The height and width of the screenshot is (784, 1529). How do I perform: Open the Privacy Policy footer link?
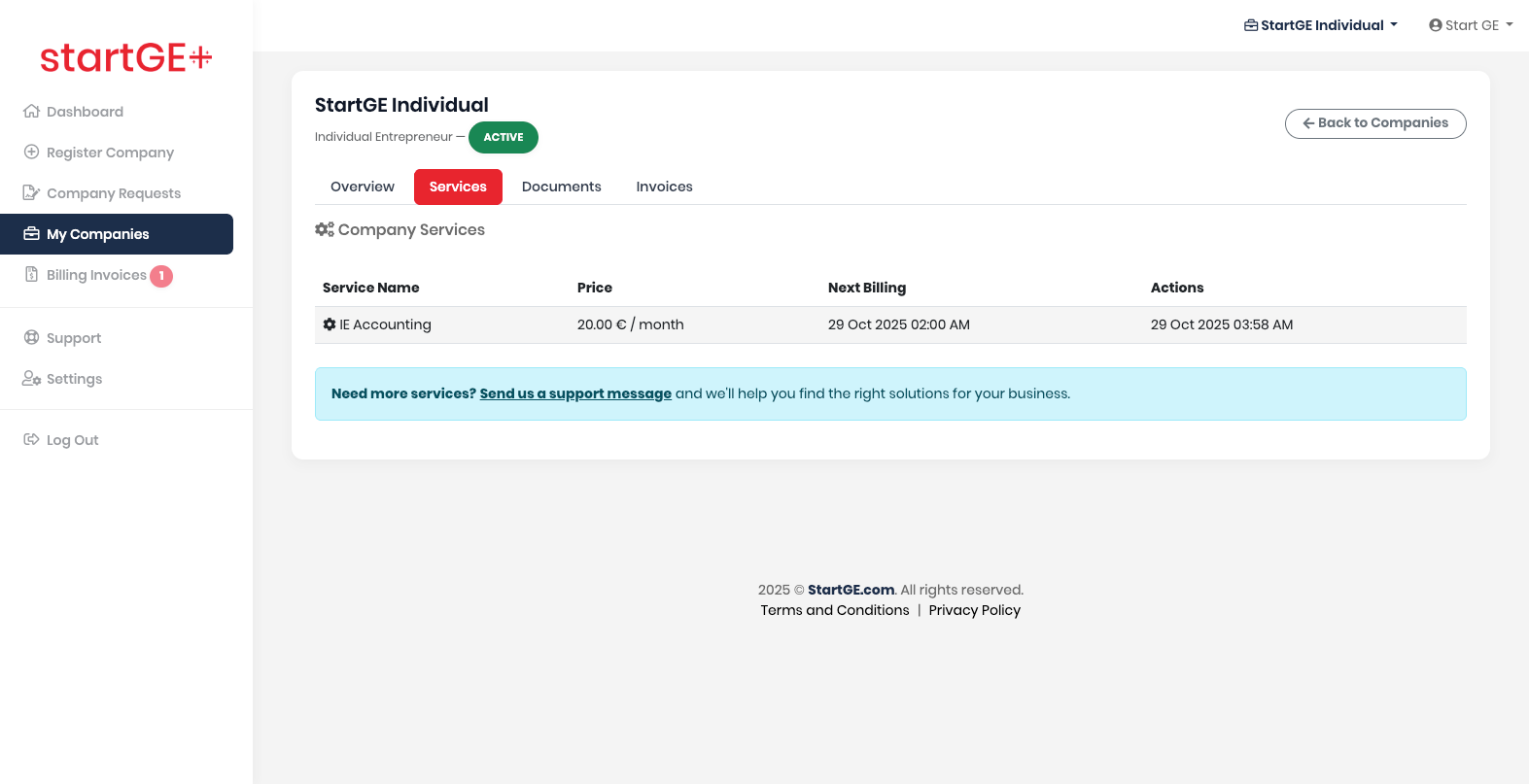pyautogui.click(x=974, y=610)
